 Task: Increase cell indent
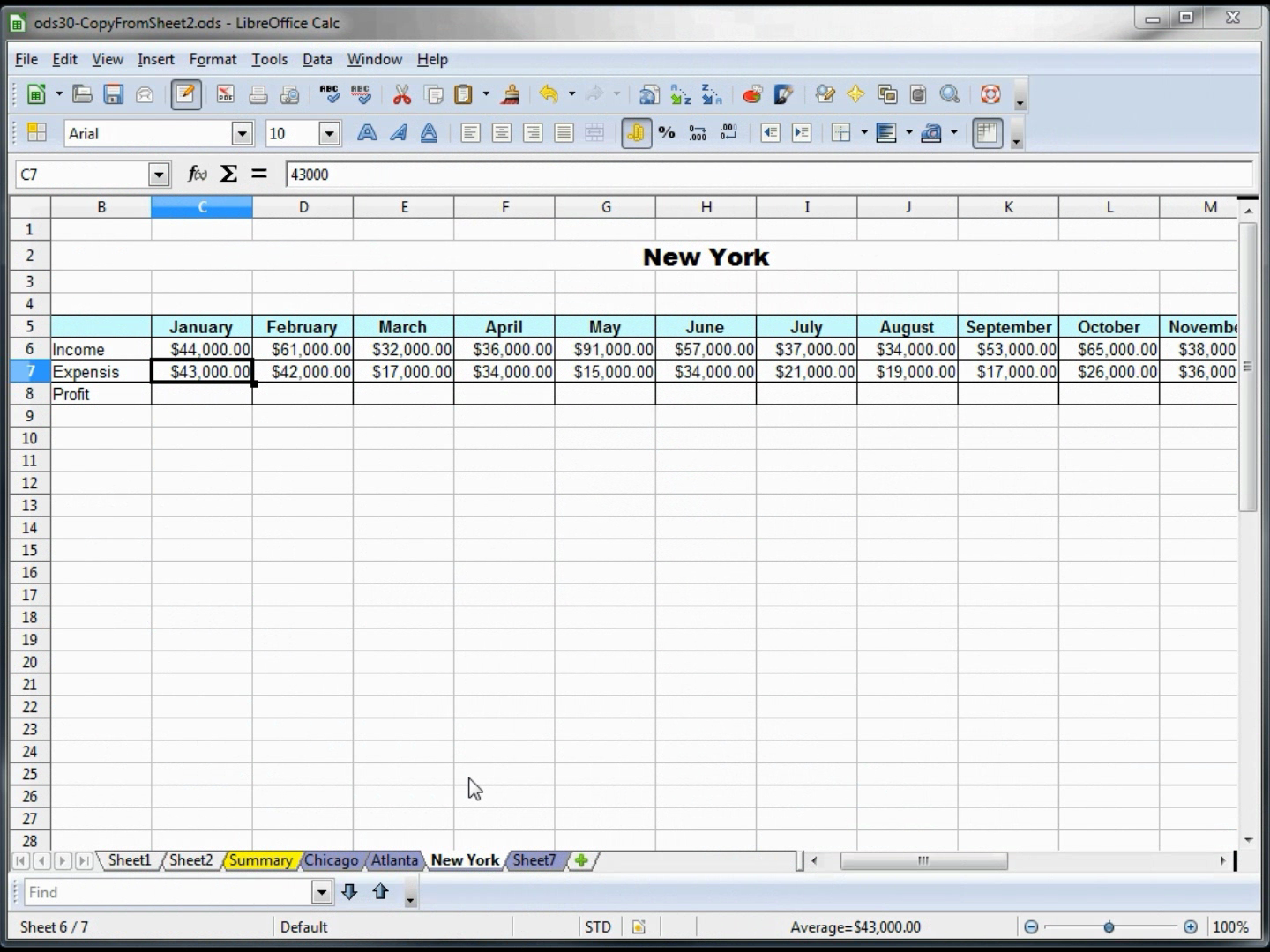tap(801, 133)
